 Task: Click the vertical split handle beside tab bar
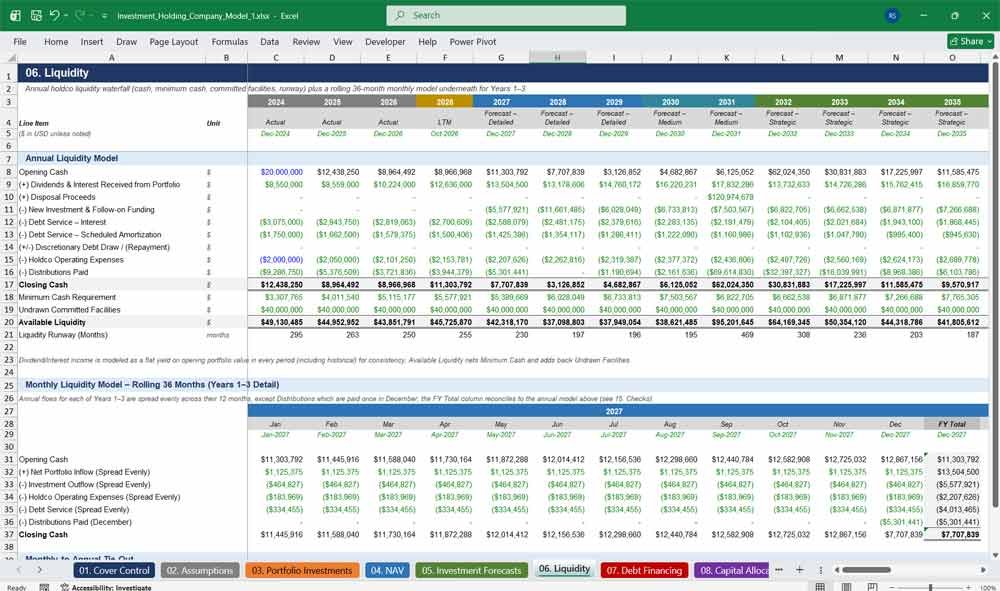[x=820, y=570]
